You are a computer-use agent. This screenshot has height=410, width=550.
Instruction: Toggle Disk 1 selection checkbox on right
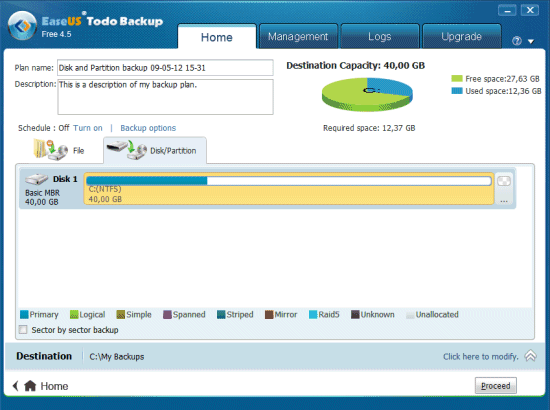[504, 181]
